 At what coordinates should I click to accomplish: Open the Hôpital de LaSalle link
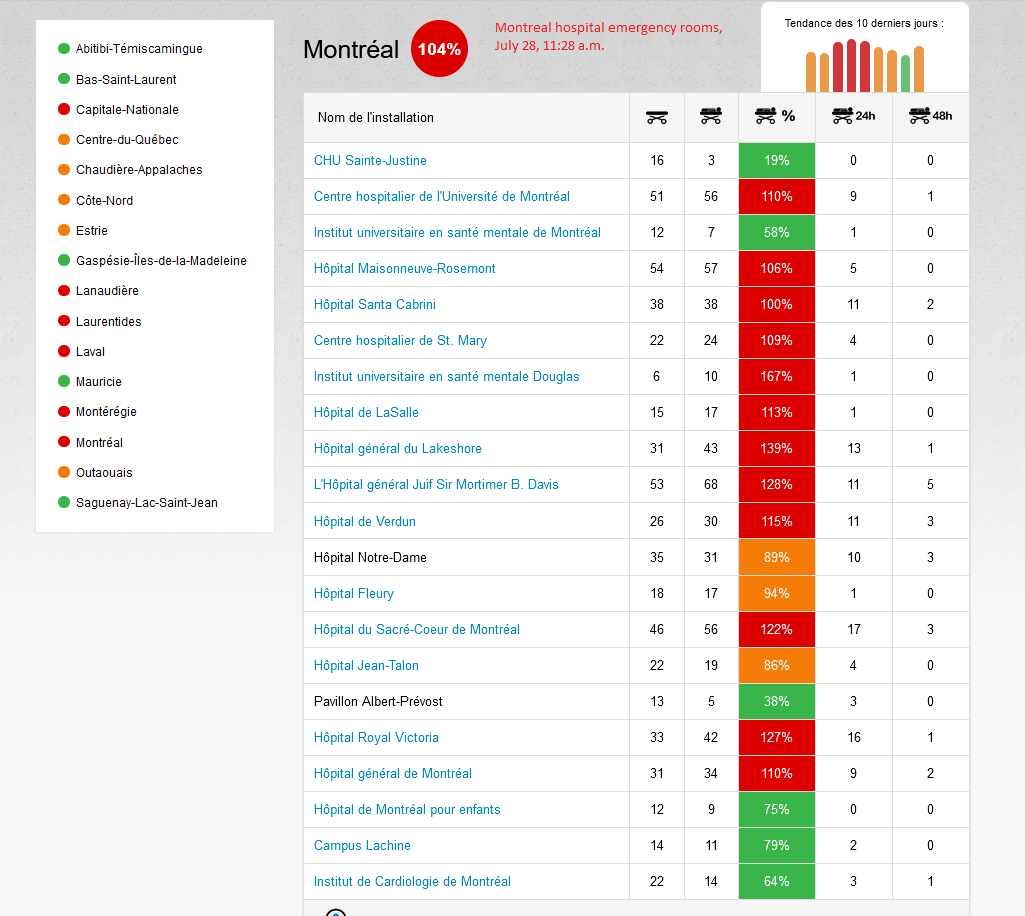pyautogui.click(x=366, y=412)
